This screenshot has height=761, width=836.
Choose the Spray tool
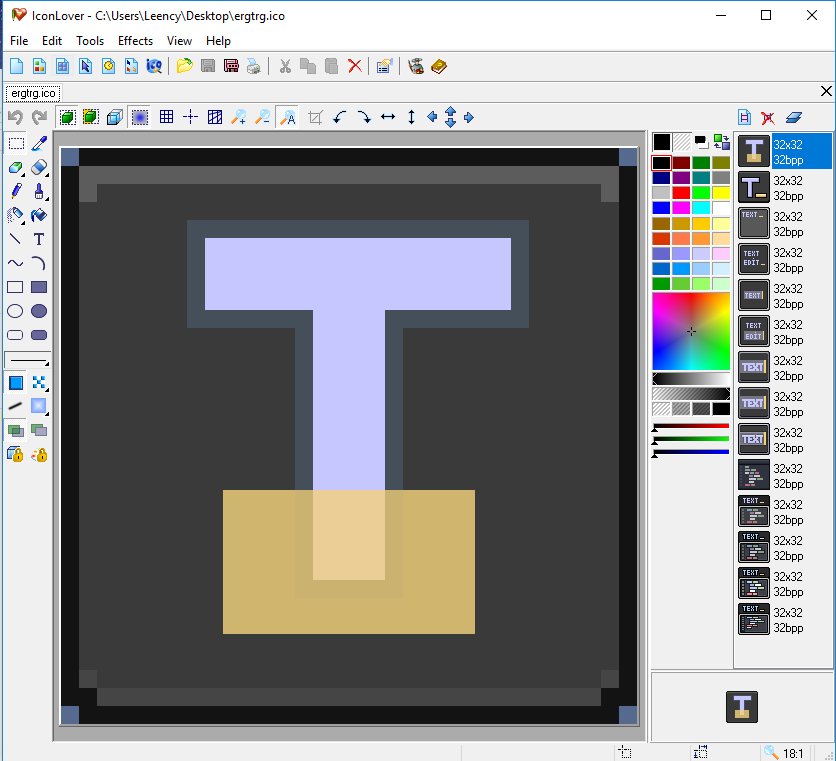pos(15,215)
